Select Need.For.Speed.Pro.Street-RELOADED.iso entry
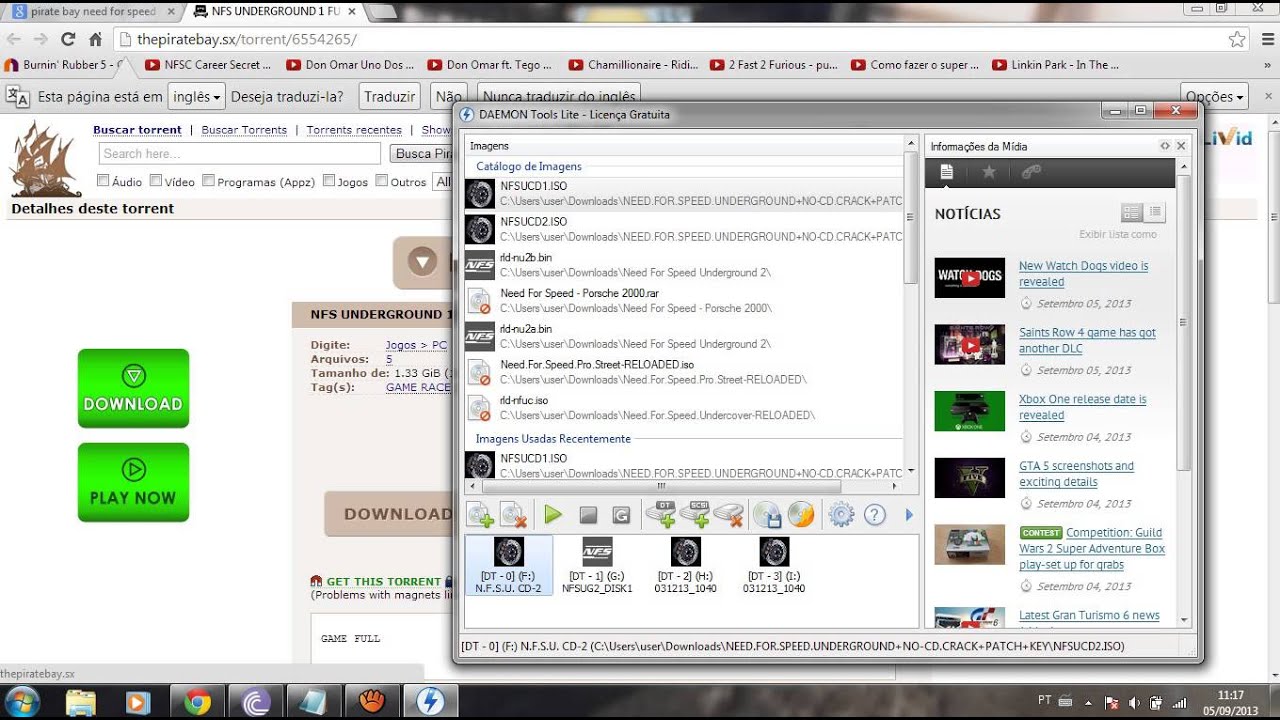Screen dimensions: 1280x720 point(684,372)
